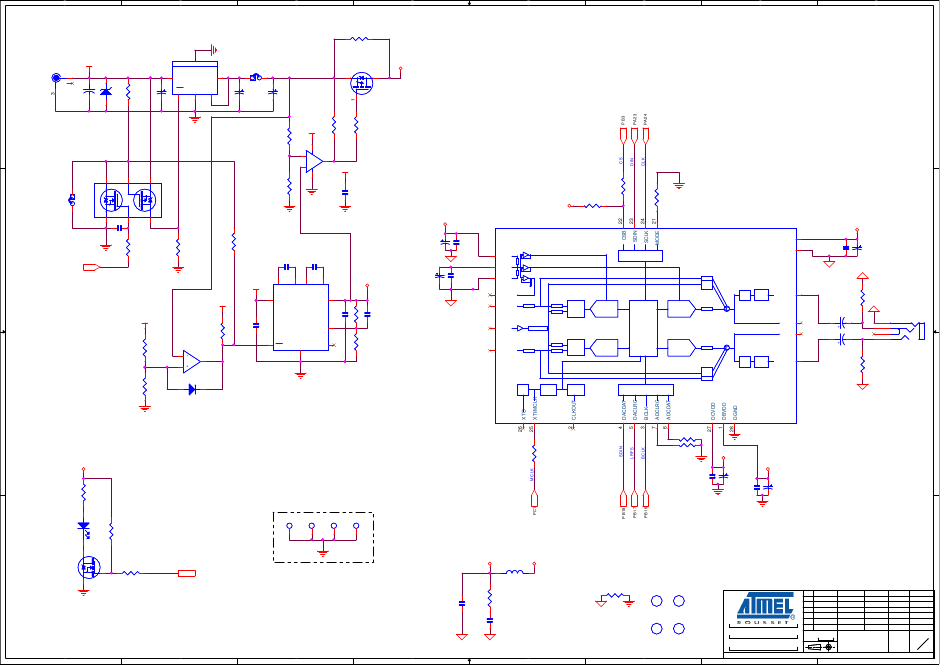Select the red off-page port below the dual MOSFET
The image size is (950, 671).
[x=91, y=267]
